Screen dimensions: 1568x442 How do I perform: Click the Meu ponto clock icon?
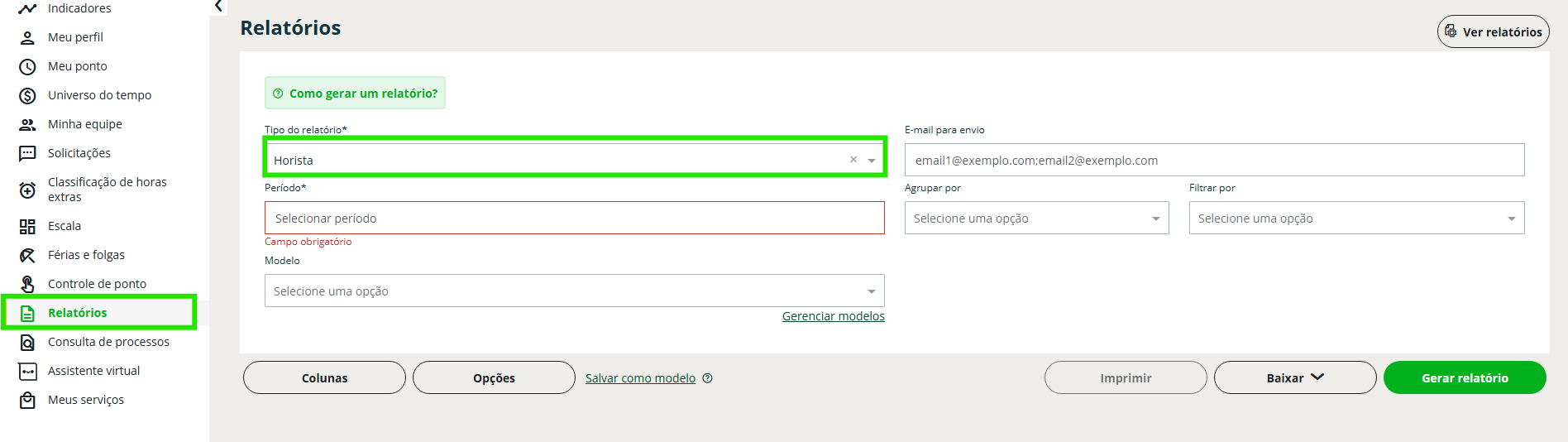click(27, 66)
